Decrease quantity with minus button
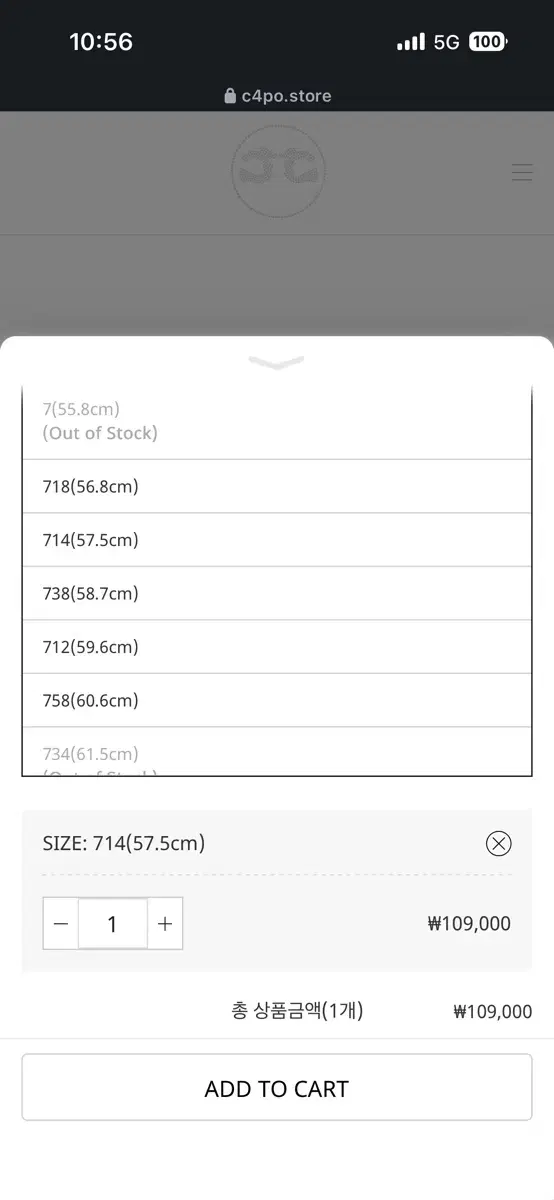The height and width of the screenshot is (1200, 554). tap(61, 924)
